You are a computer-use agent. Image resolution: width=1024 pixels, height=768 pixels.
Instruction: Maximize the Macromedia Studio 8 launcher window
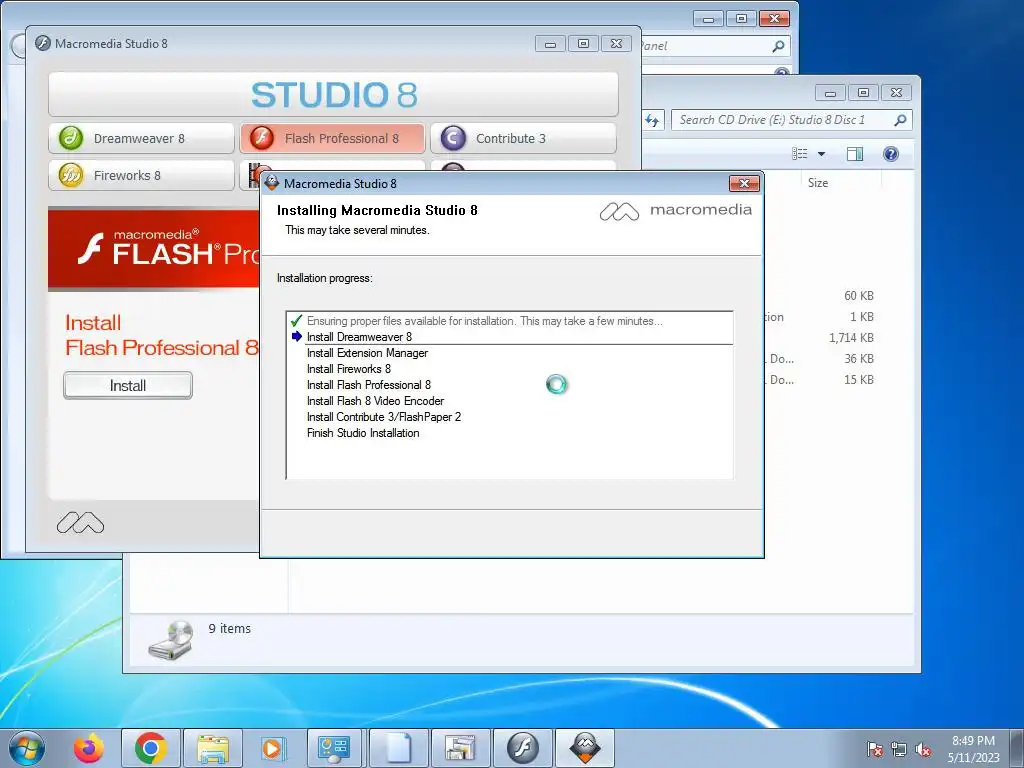point(583,44)
